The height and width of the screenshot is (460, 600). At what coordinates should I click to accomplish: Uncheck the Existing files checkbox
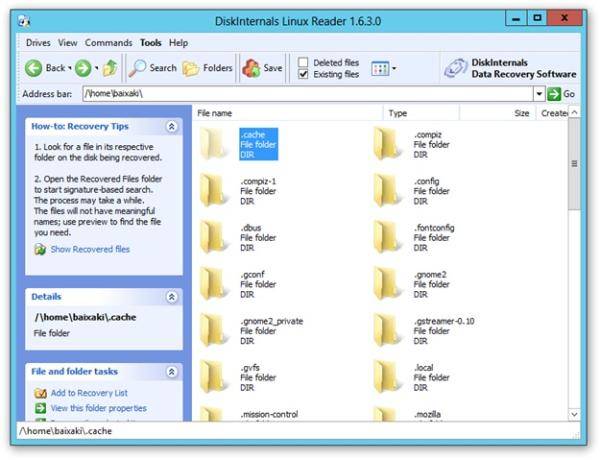[303, 74]
